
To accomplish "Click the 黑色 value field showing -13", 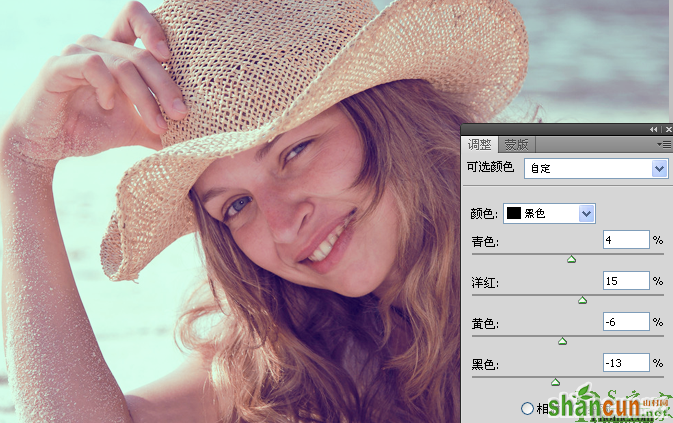I will [x=626, y=363].
